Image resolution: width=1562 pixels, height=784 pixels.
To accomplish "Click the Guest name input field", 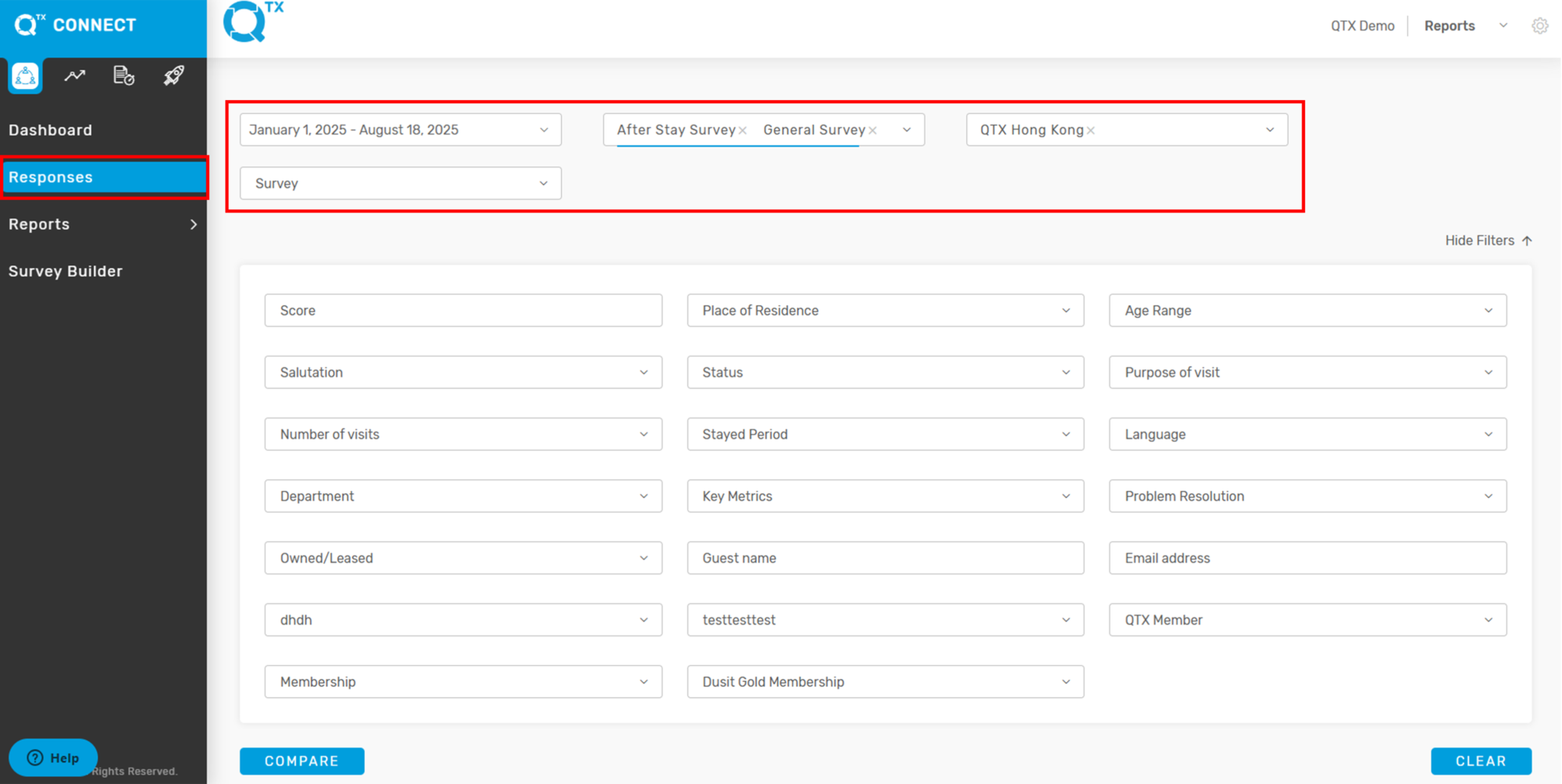I will pyautogui.click(x=886, y=558).
